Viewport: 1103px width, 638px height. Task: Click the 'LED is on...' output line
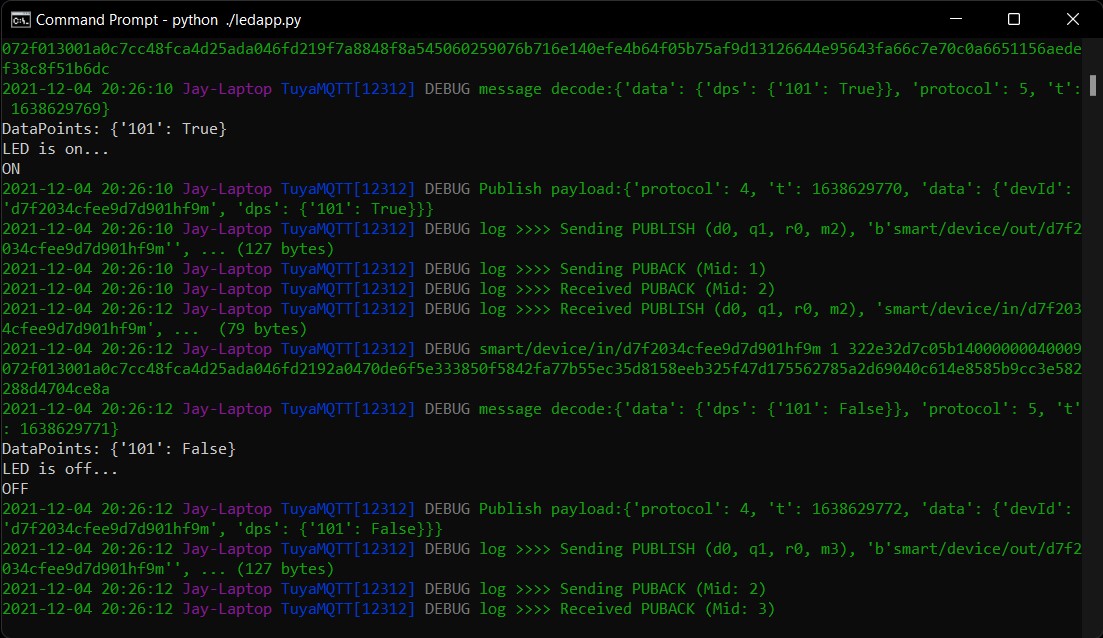[x=56, y=148]
